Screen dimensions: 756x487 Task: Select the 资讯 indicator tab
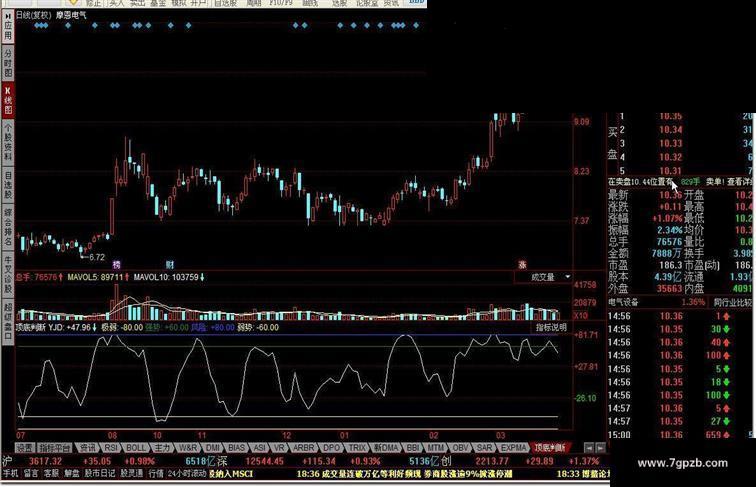point(87,448)
